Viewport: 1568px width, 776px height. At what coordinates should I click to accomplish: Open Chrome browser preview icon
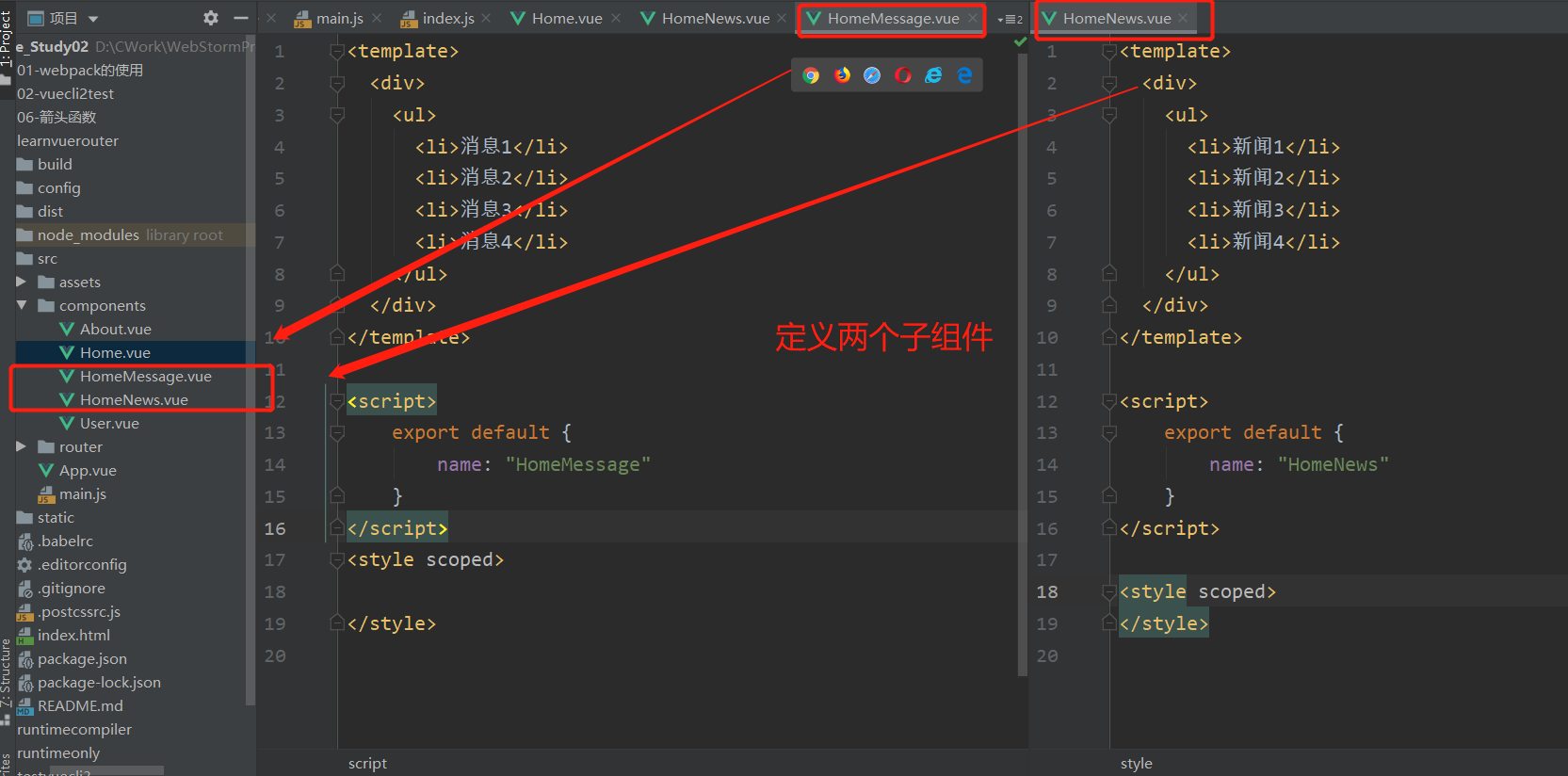(x=811, y=75)
